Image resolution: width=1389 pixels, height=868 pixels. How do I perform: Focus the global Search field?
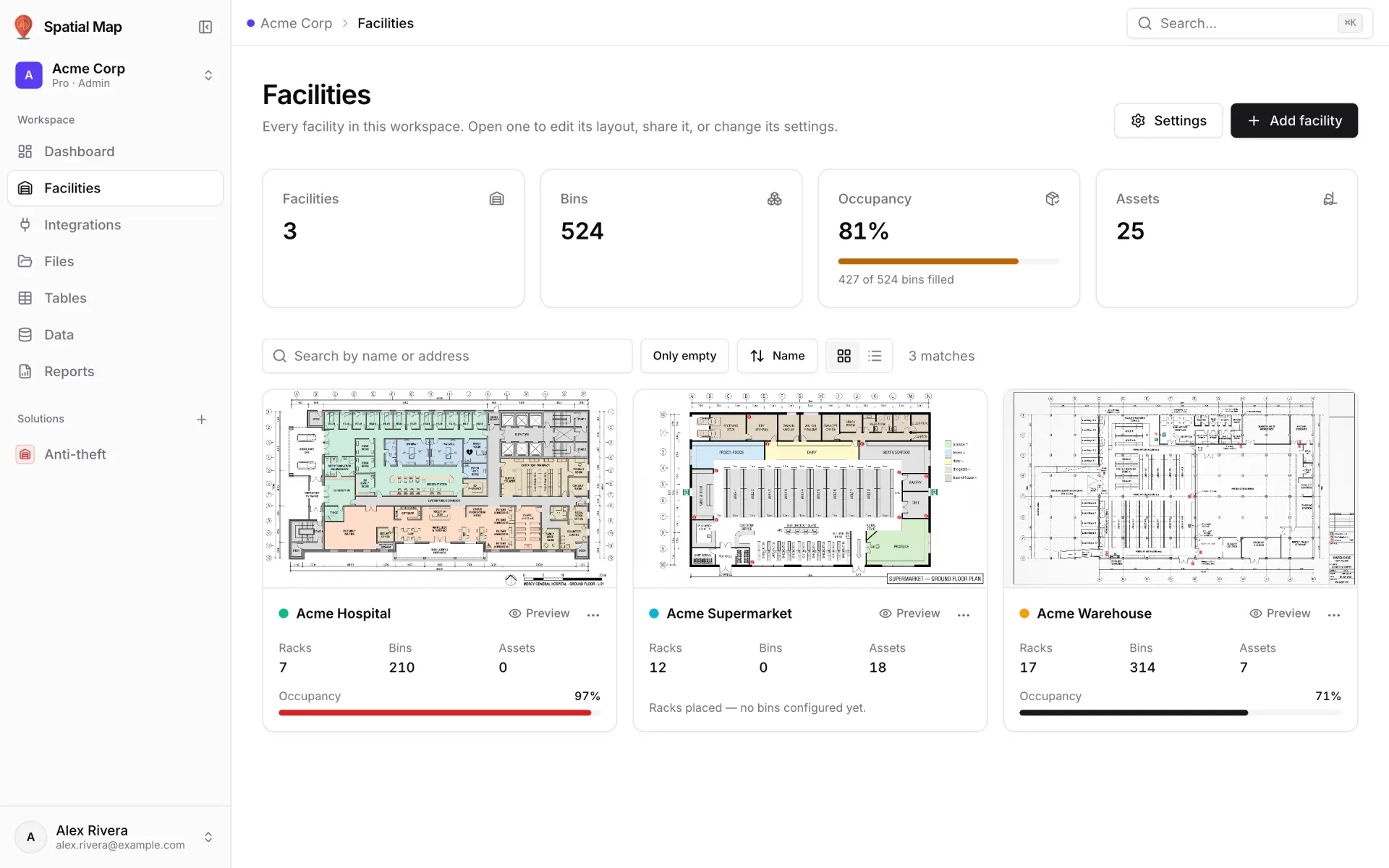[1249, 23]
